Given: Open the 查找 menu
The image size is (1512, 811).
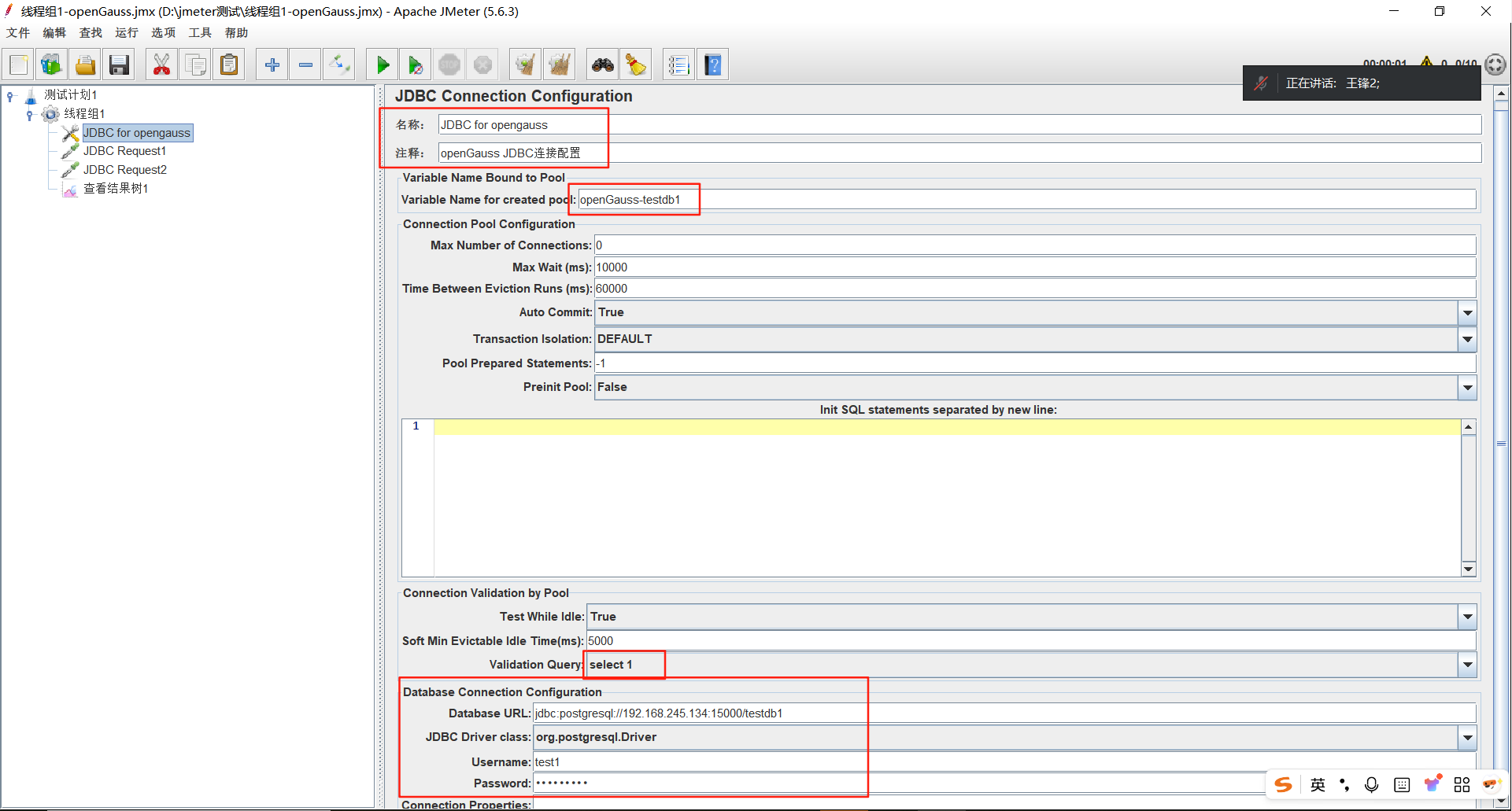Looking at the screenshot, I should (x=91, y=32).
